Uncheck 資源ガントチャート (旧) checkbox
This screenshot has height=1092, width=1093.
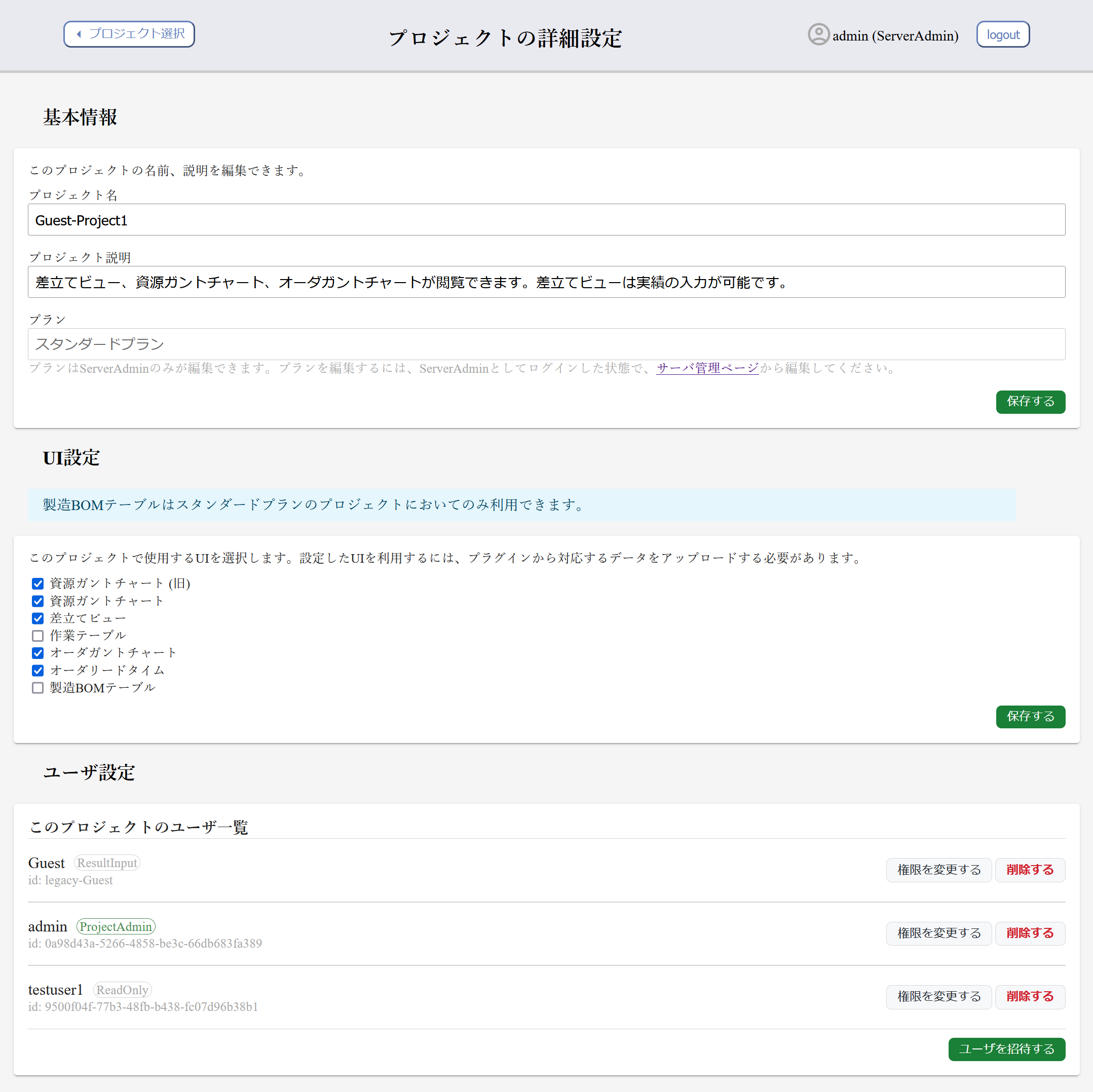click(x=38, y=583)
